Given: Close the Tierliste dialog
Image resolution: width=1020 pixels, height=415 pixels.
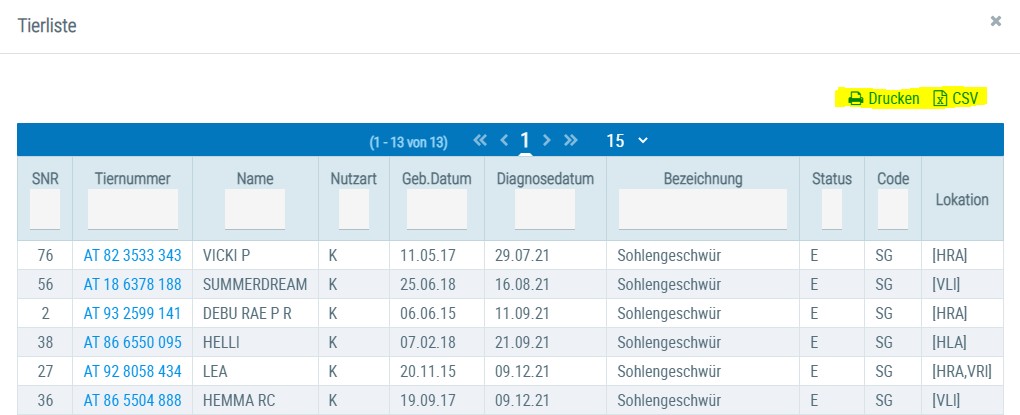Looking at the screenshot, I should (x=995, y=21).
